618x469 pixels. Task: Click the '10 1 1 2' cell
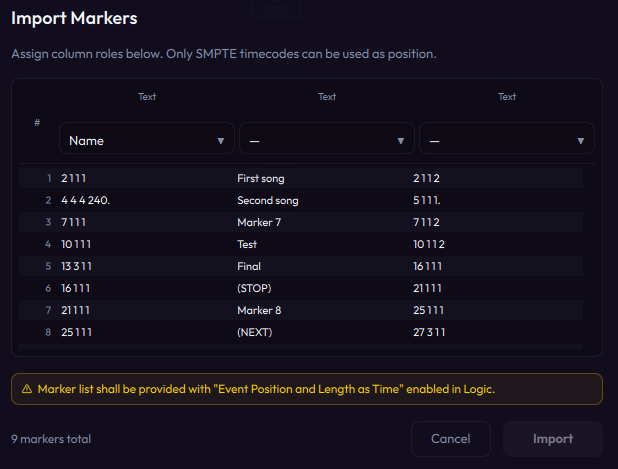coord(429,244)
